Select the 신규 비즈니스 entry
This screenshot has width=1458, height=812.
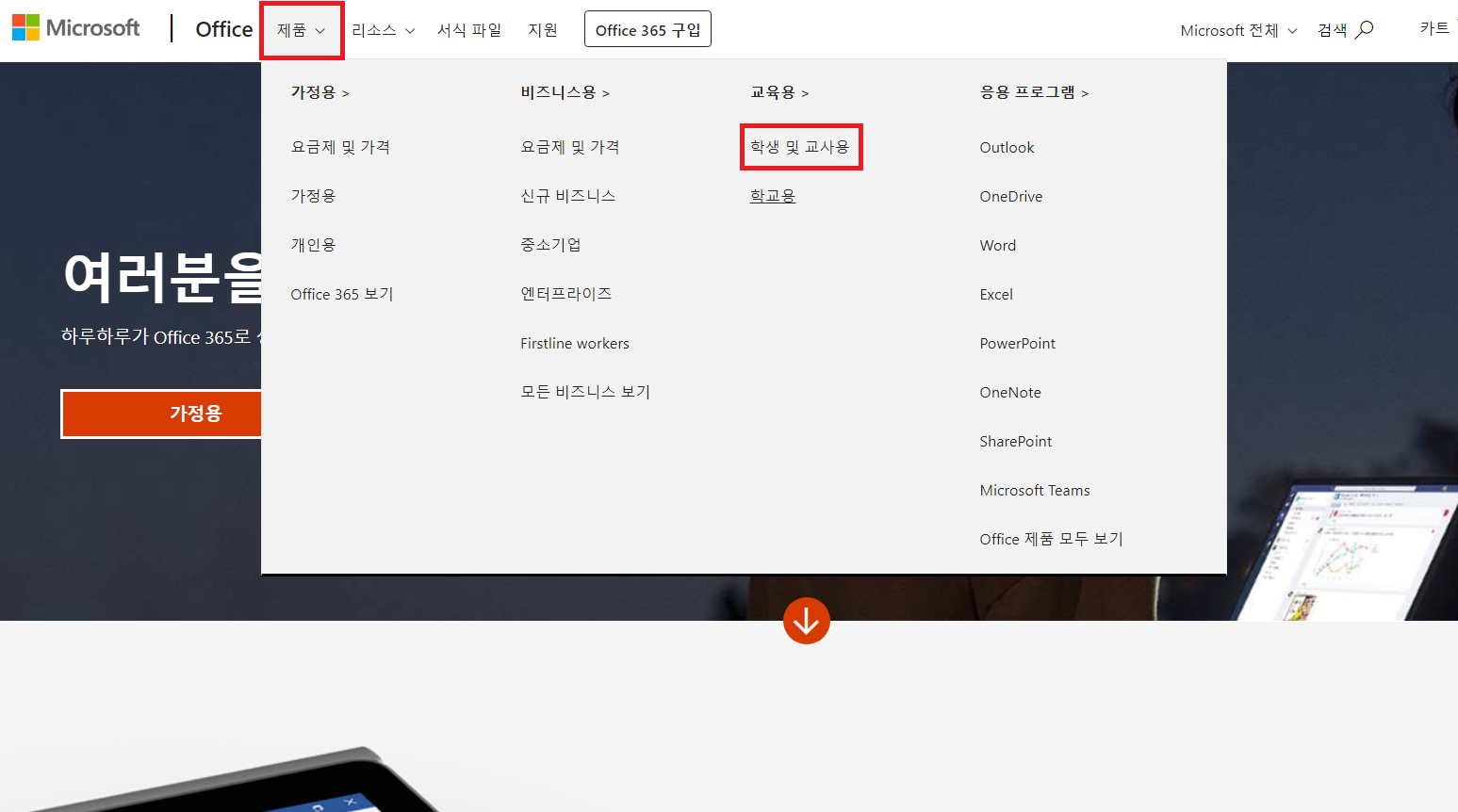point(567,196)
